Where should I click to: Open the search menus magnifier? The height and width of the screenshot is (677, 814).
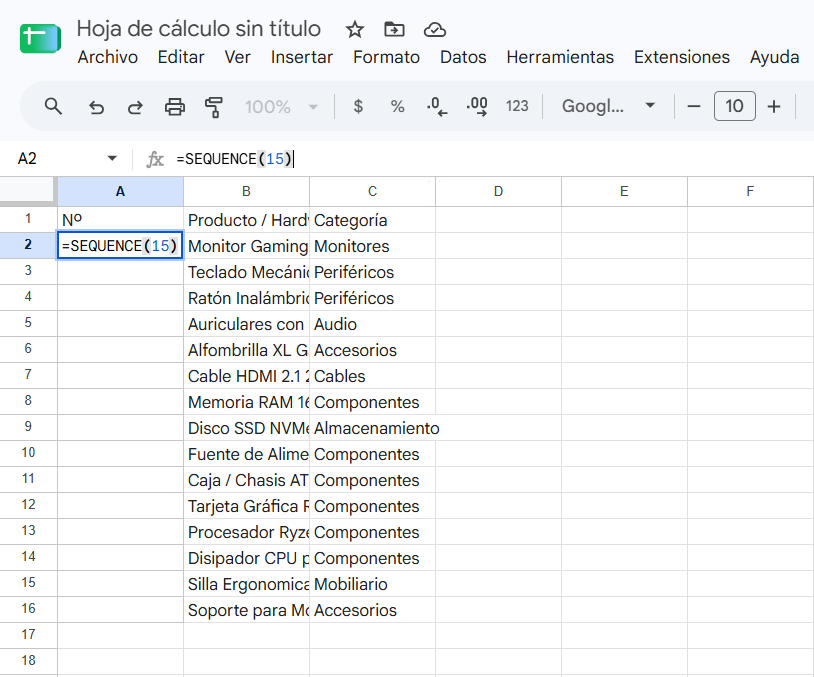(x=53, y=106)
